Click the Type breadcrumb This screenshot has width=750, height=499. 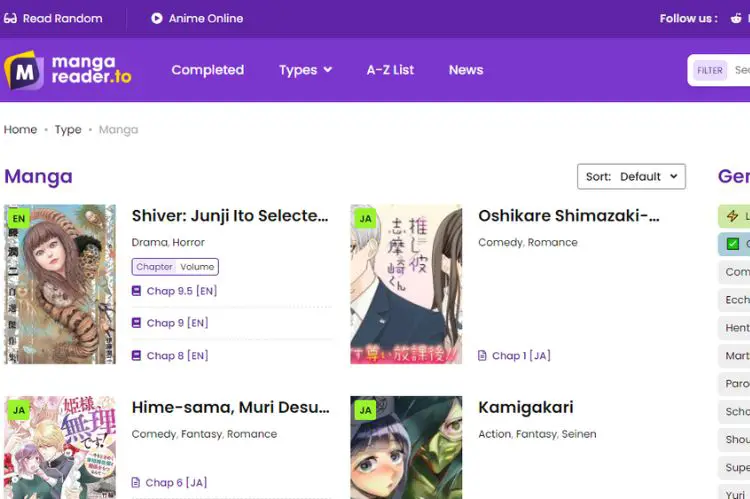click(x=68, y=130)
